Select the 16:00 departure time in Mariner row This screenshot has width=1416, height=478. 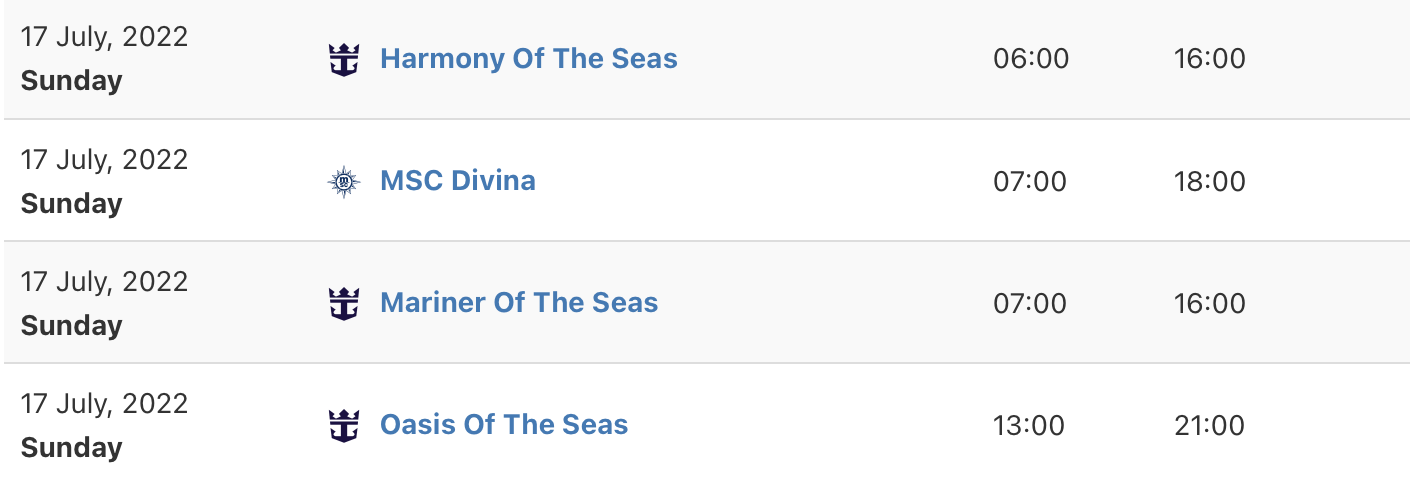click(1210, 304)
